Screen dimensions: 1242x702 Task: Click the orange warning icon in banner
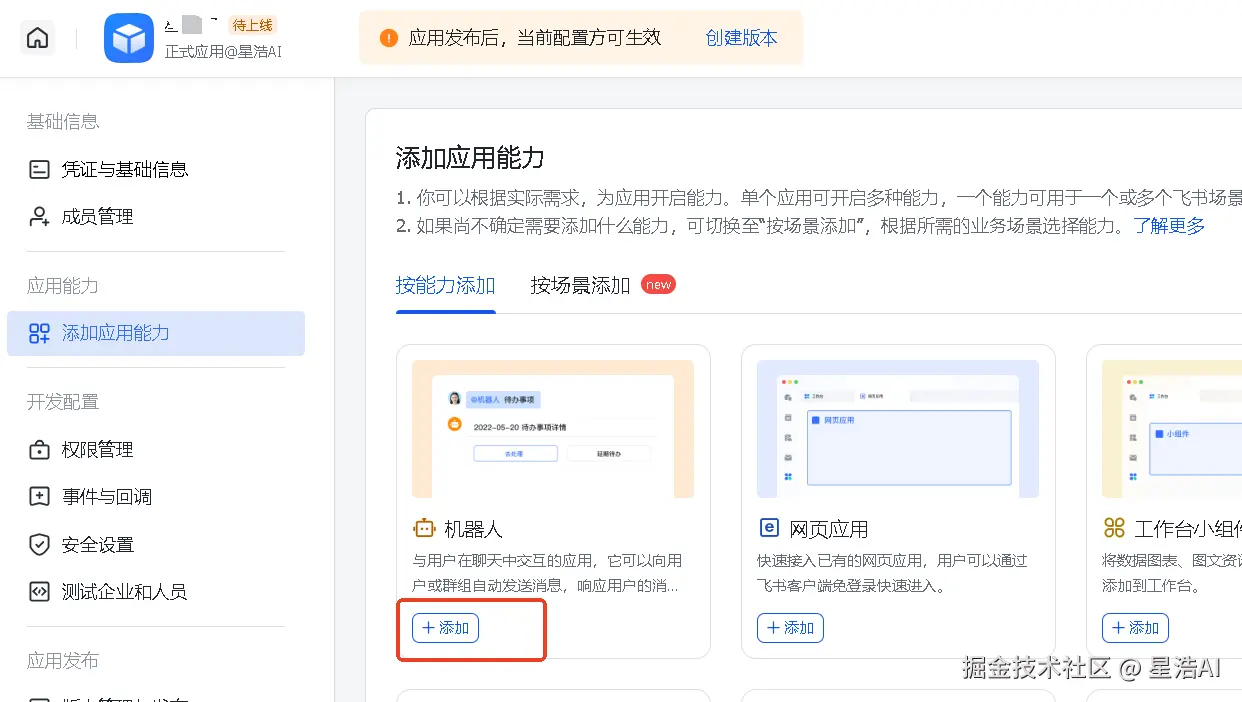point(389,38)
